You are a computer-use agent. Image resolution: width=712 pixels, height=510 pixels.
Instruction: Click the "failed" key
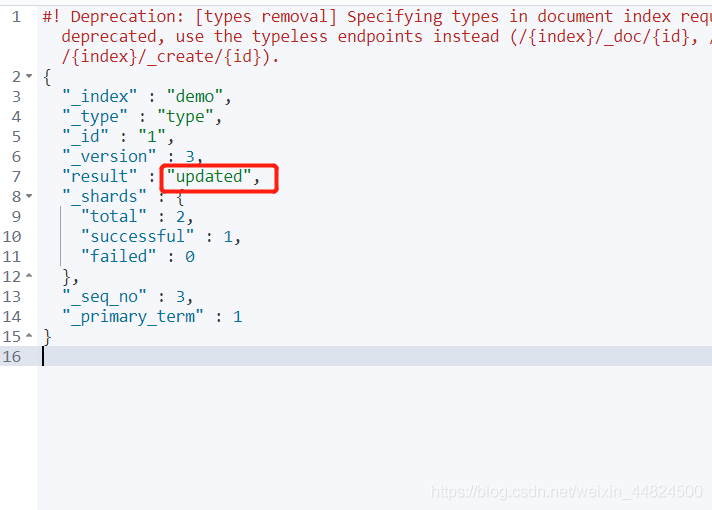point(119,256)
